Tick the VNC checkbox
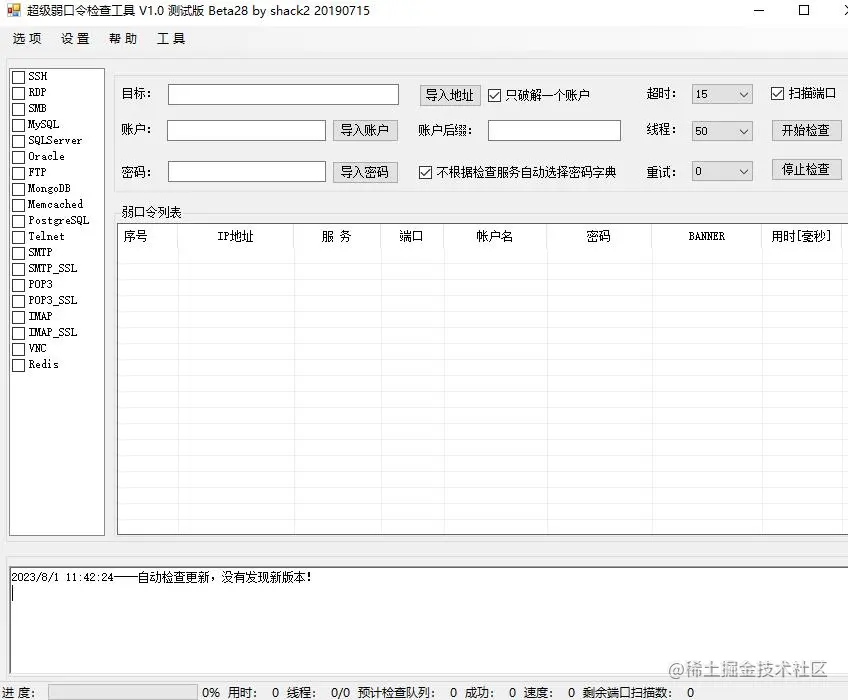Viewport: 848px width, 700px height. pos(18,349)
